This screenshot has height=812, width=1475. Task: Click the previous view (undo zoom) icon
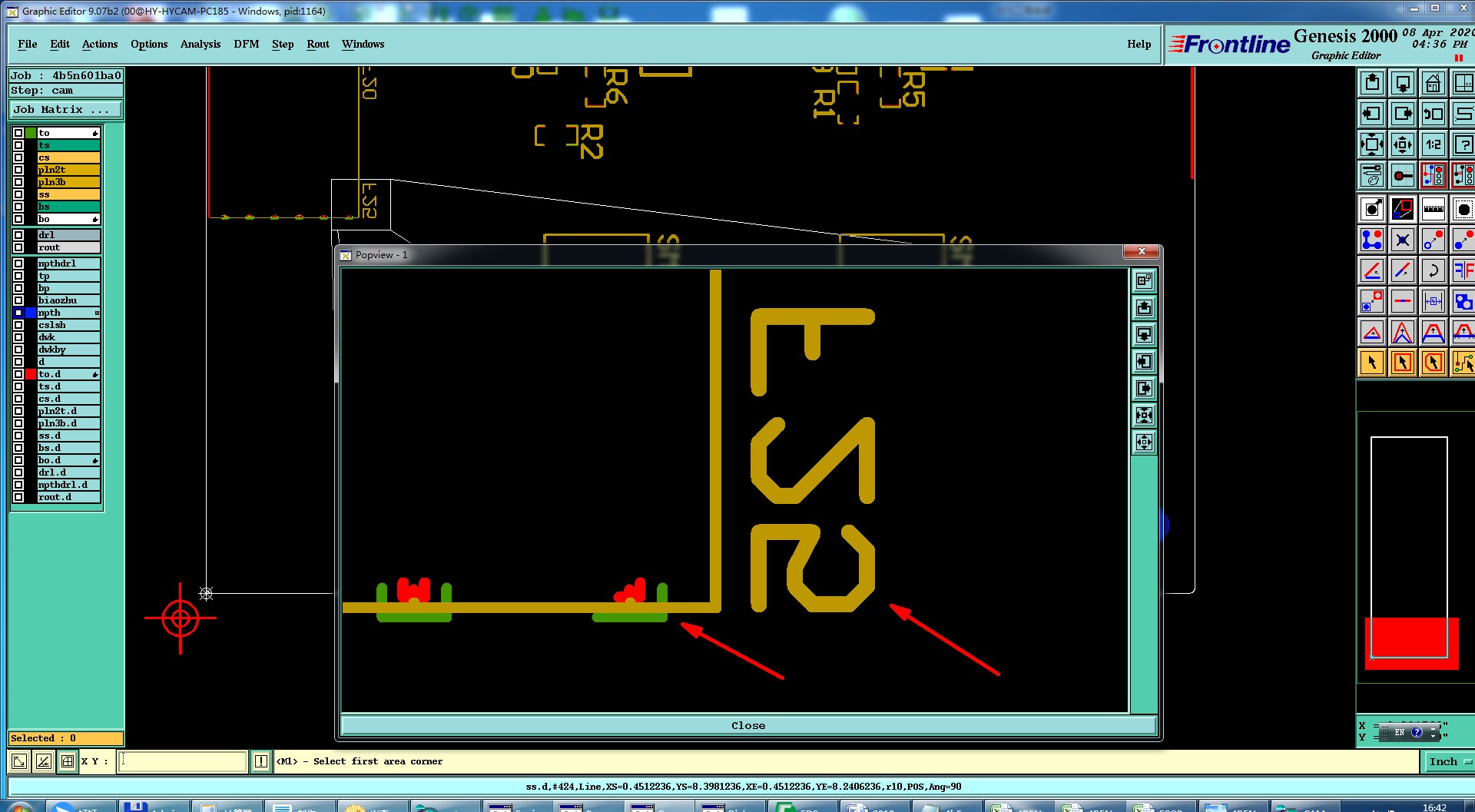pyautogui.click(x=1434, y=114)
